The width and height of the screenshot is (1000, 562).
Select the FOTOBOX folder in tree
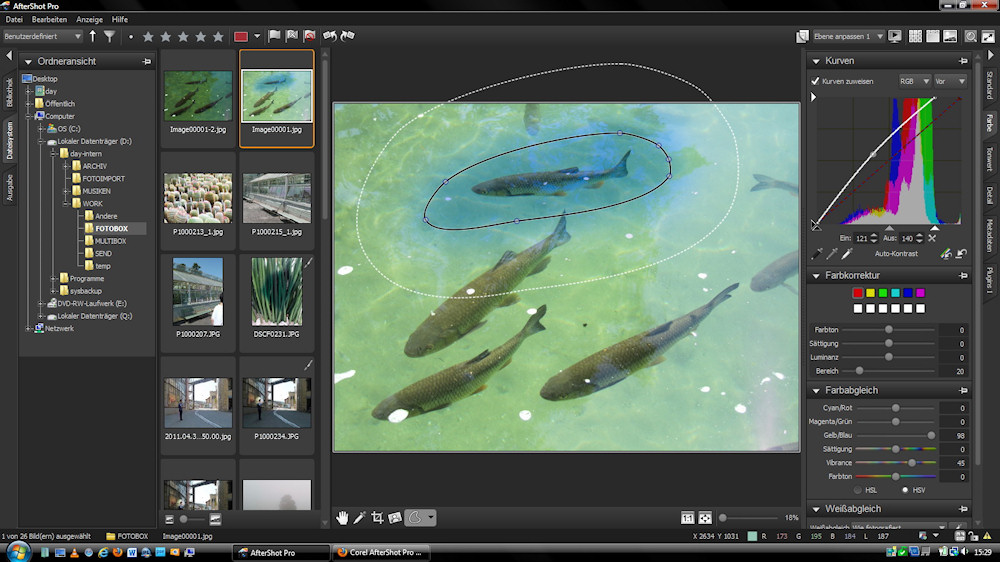click(x=110, y=229)
